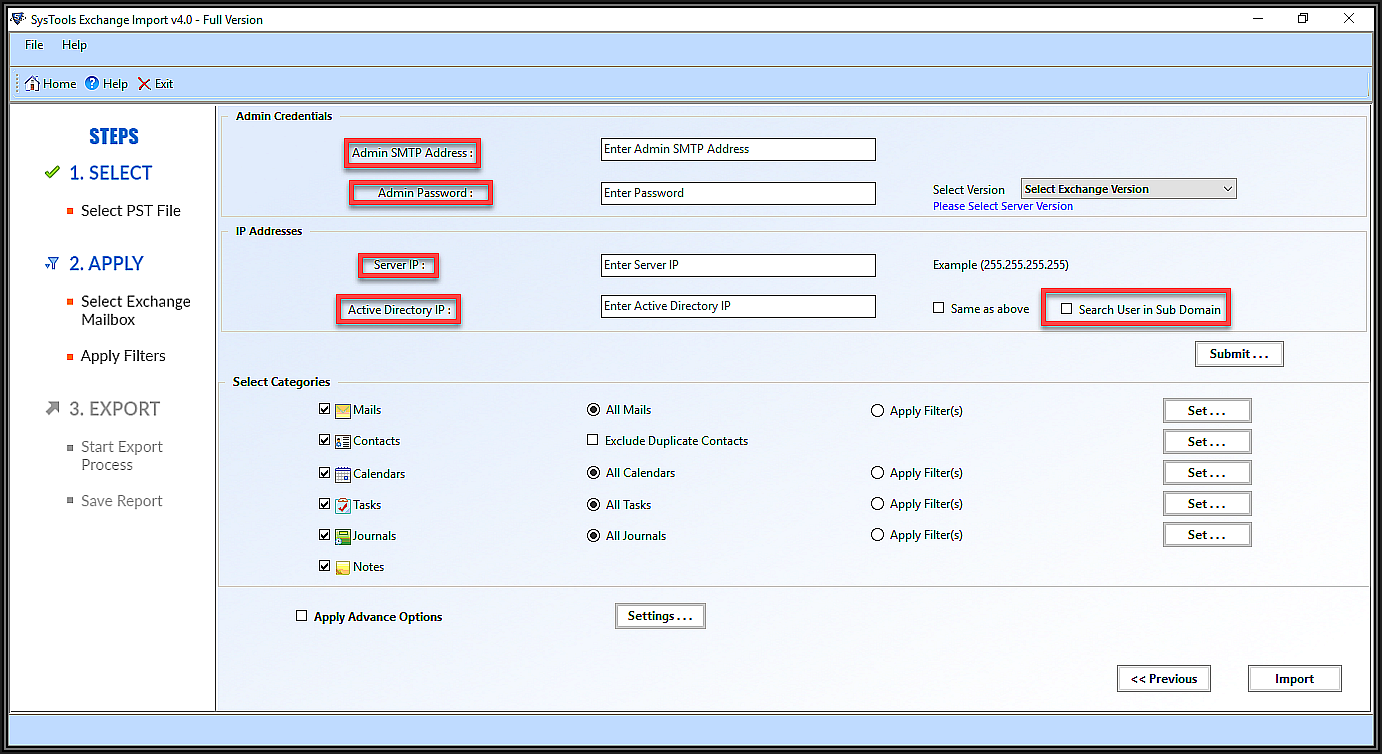Open advance options Settings button
Image resolution: width=1382 pixels, height=754 pixels.
pyautogui.click(x=660, y=616)
